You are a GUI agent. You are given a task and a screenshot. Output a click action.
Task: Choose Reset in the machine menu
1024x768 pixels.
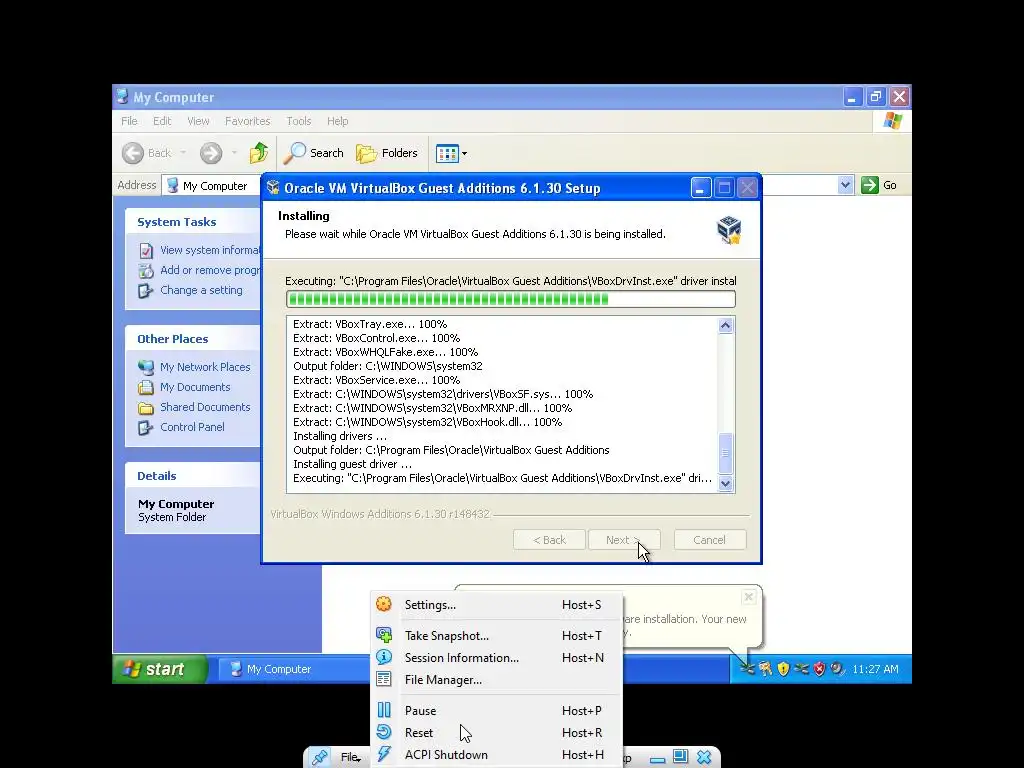coord(496,733)
